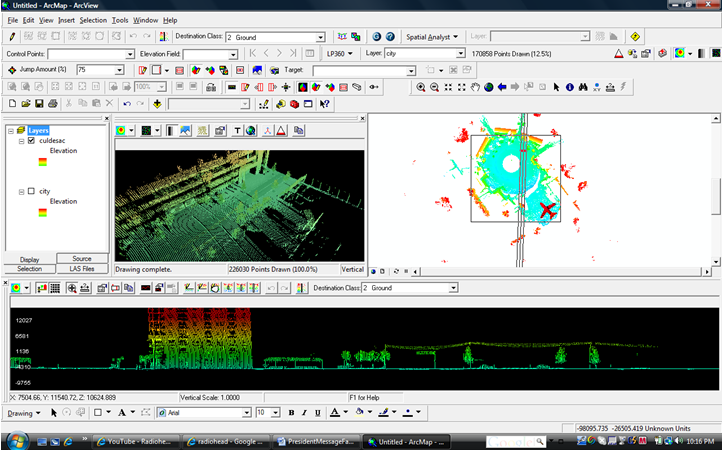This screenshot has width=722, height=451.
Task: Click the zoom icon in profile toolbar
Action: [x=72, y=288]
